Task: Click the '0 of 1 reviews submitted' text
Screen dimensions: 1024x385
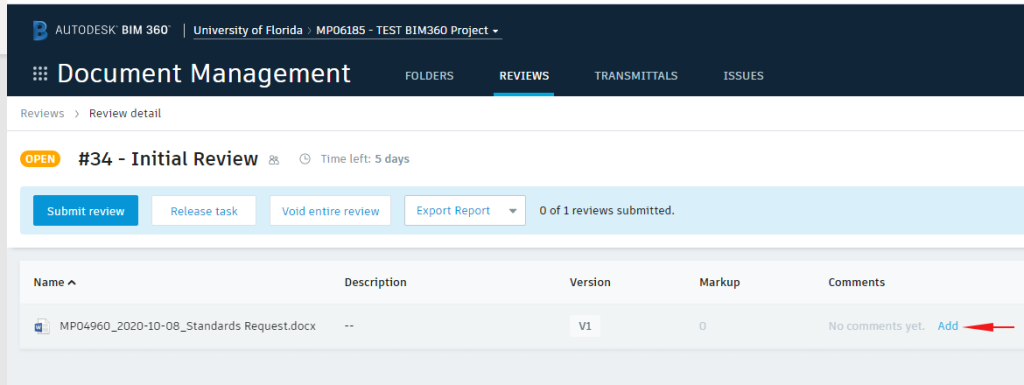Action: coord(607,211)
